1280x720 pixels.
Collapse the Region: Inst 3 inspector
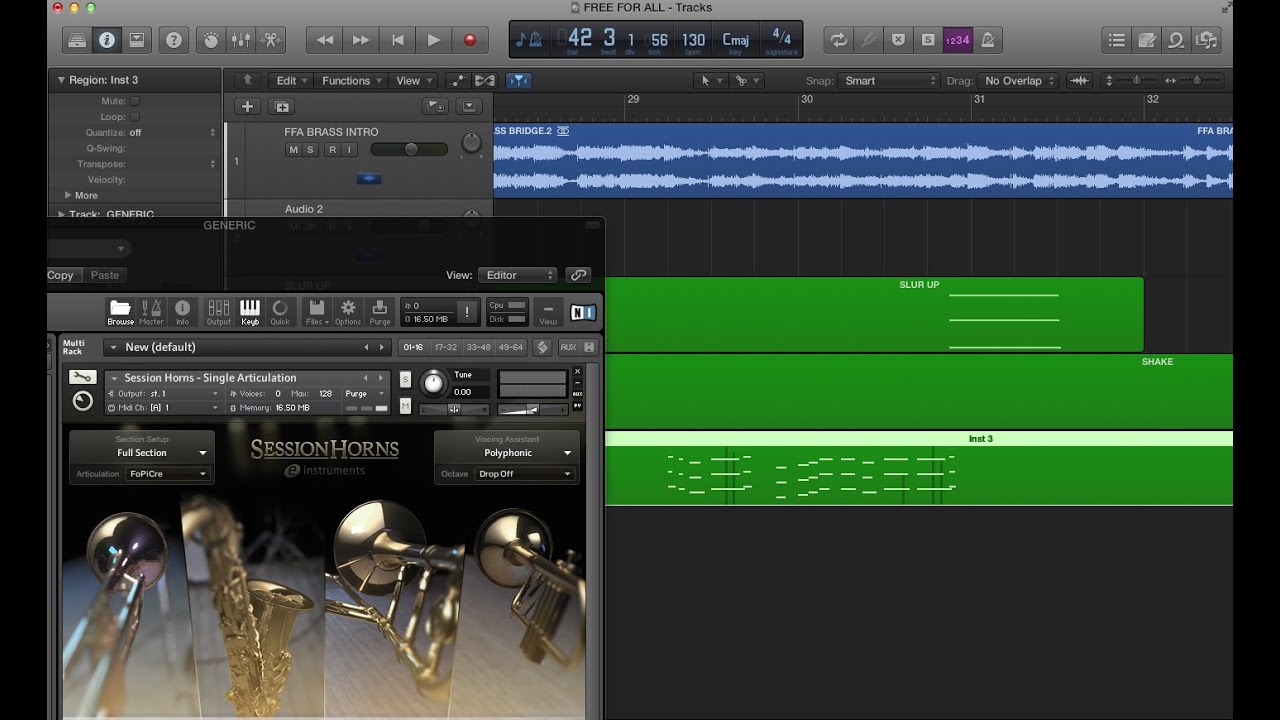click(61, 80)
